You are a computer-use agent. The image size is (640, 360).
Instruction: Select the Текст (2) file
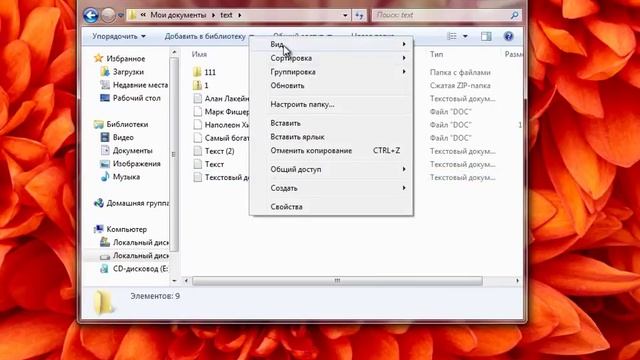[x=219, y=151]
